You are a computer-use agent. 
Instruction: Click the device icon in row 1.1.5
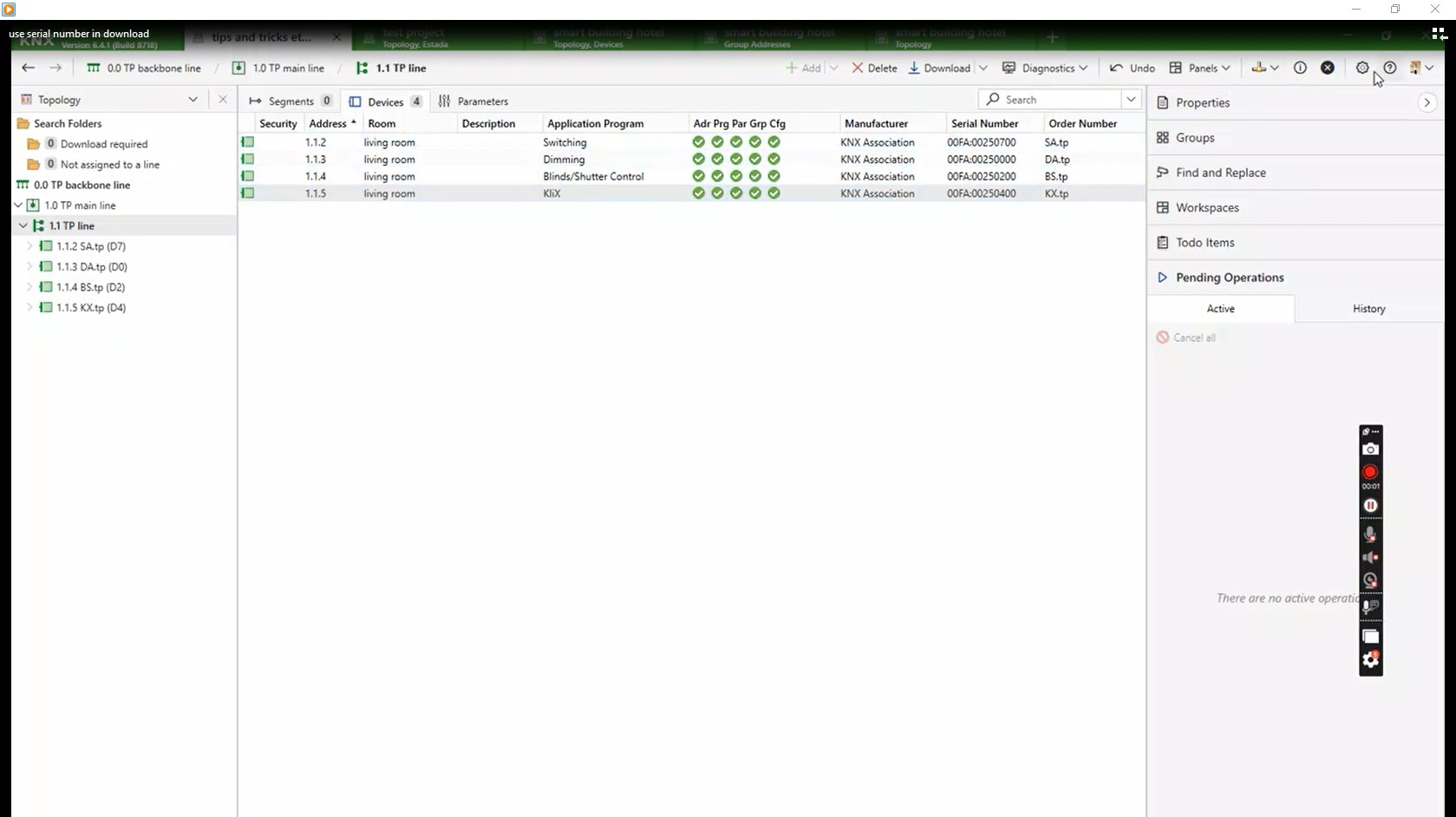pyautogui.click(x=248, y=193)
